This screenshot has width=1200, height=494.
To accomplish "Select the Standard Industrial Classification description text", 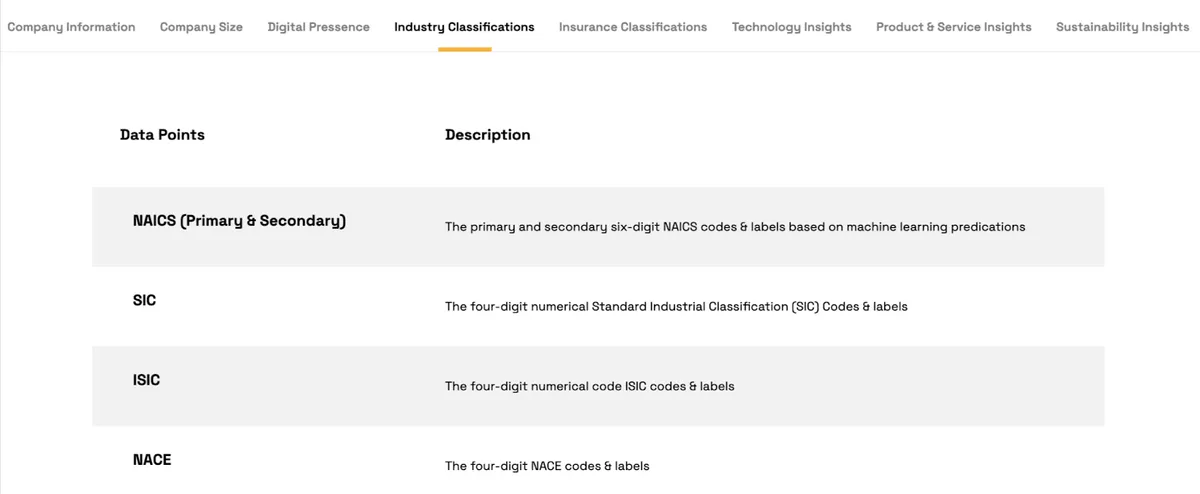I will point(676,307).
